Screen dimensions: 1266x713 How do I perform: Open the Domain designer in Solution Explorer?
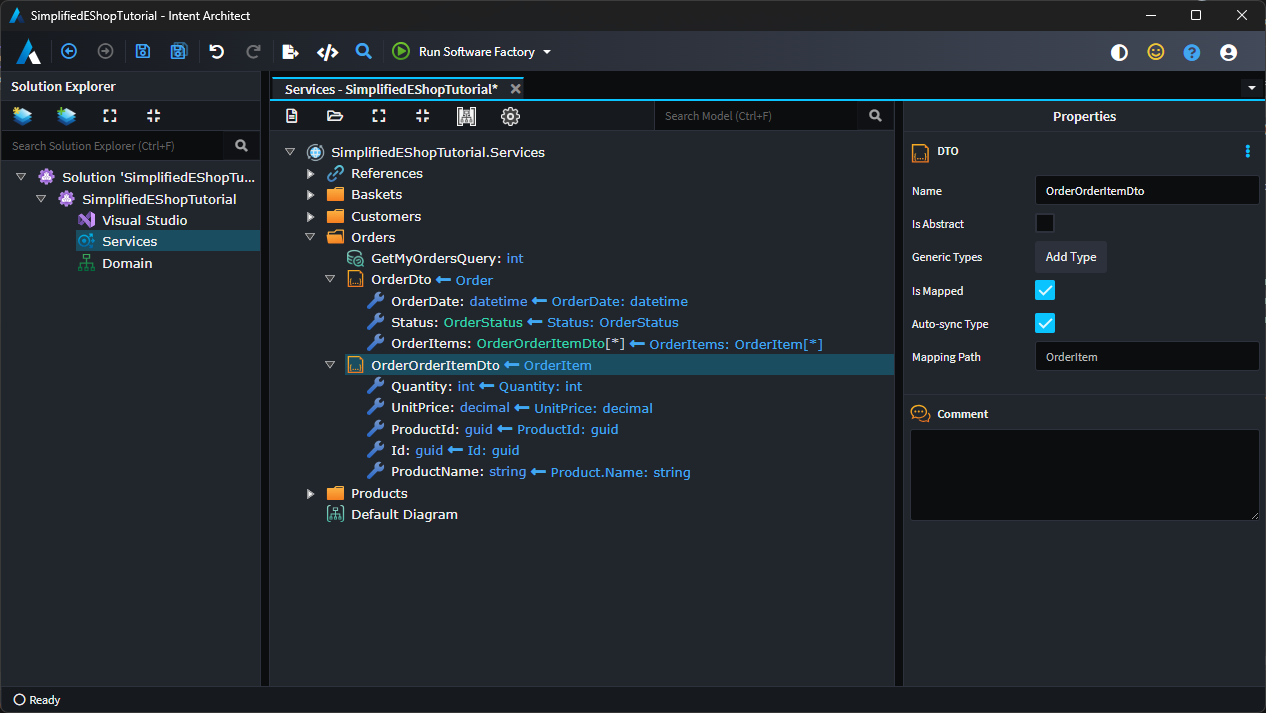tap(127, 263)
